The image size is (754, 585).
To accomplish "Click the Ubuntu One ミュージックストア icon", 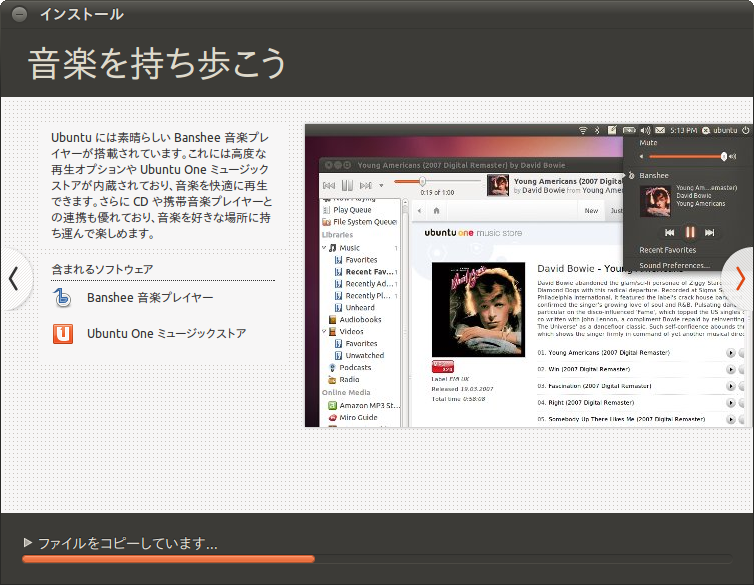I will 63,334.
